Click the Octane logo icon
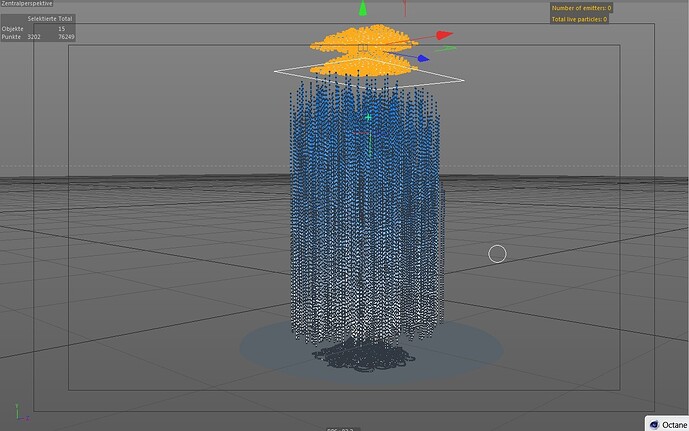Viewport: 689px width, 431px height. click(654, 424)
